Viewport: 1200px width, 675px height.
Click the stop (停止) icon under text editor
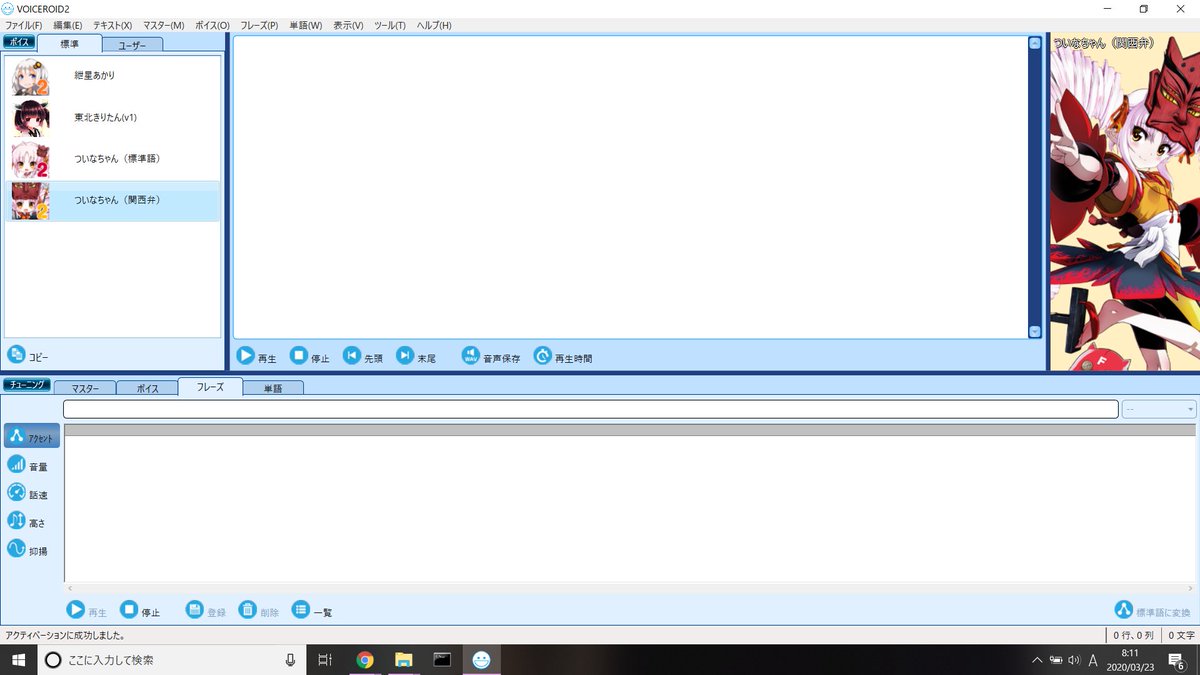click(299, 355)
